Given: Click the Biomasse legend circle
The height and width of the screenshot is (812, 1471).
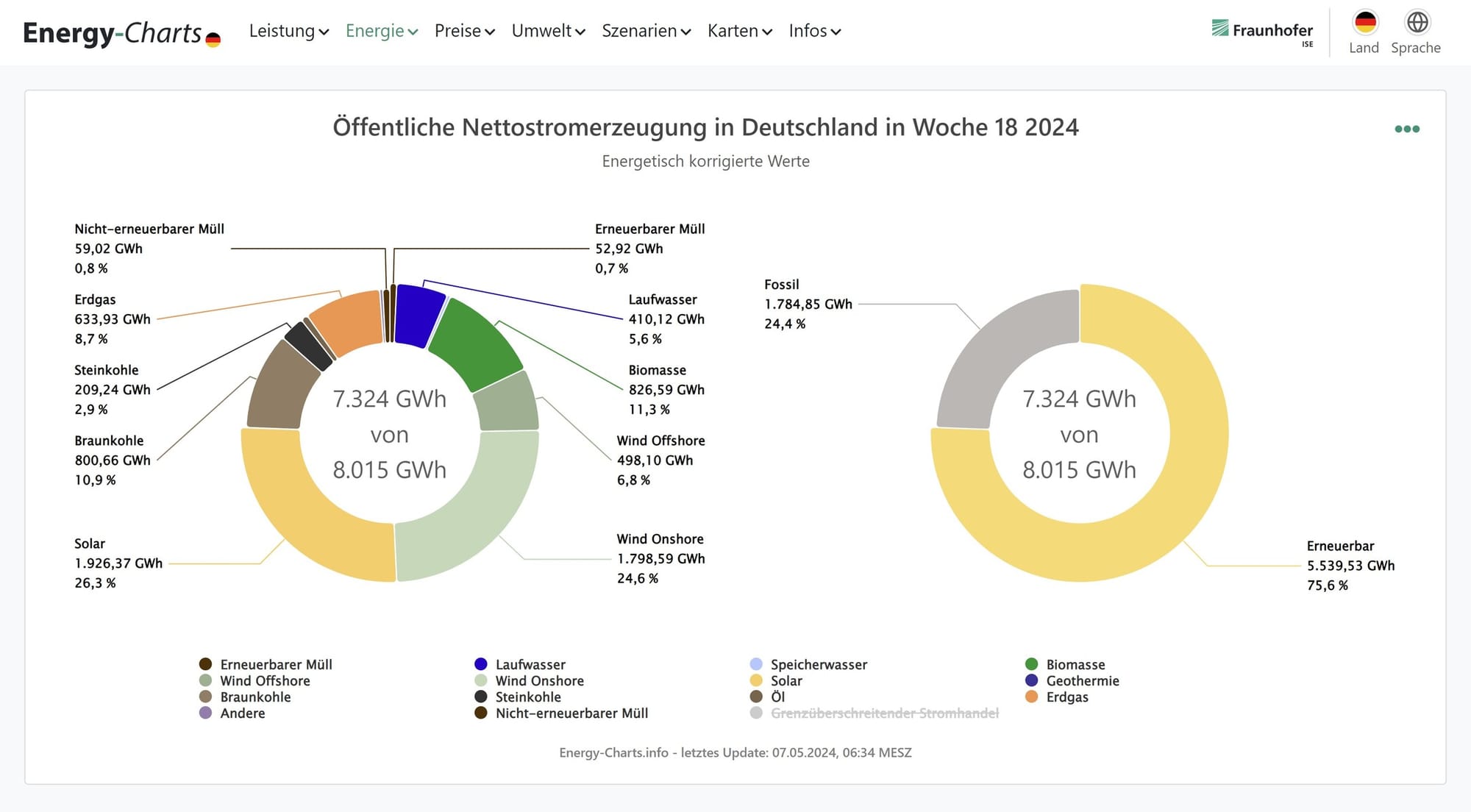Looking at the screenshot, I should [x=1031, y=664].
